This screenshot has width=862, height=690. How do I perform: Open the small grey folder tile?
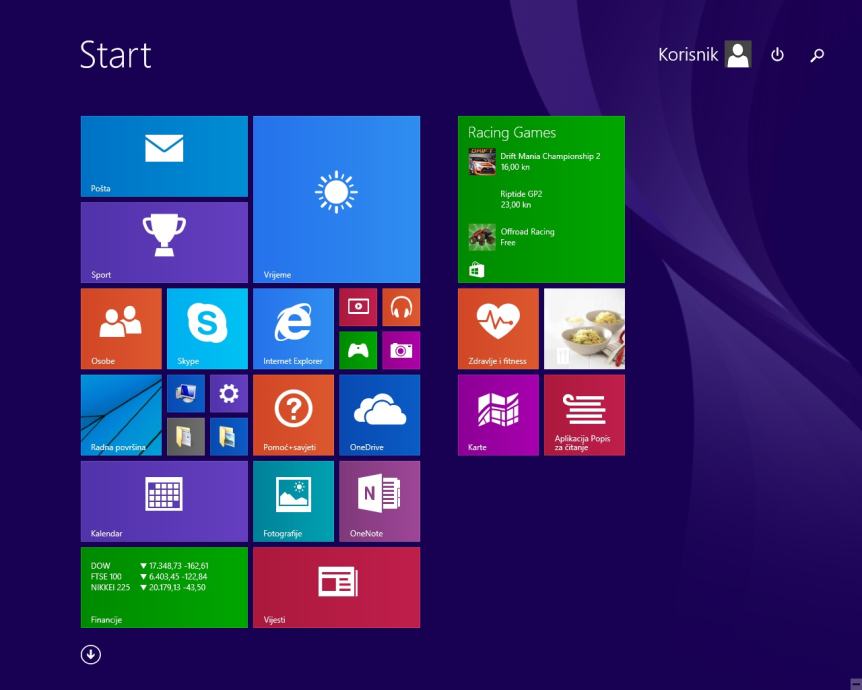[x=186, y=437]
